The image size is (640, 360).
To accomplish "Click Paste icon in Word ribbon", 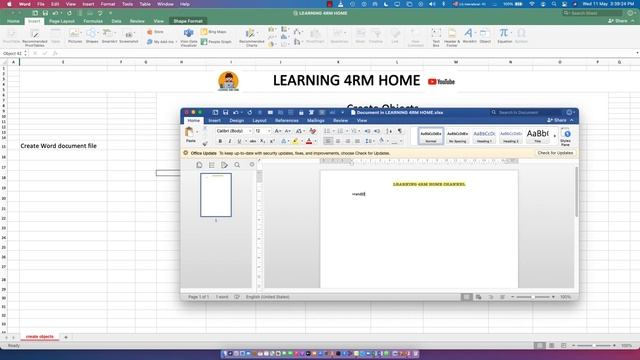I will click(x=189, y=132).
